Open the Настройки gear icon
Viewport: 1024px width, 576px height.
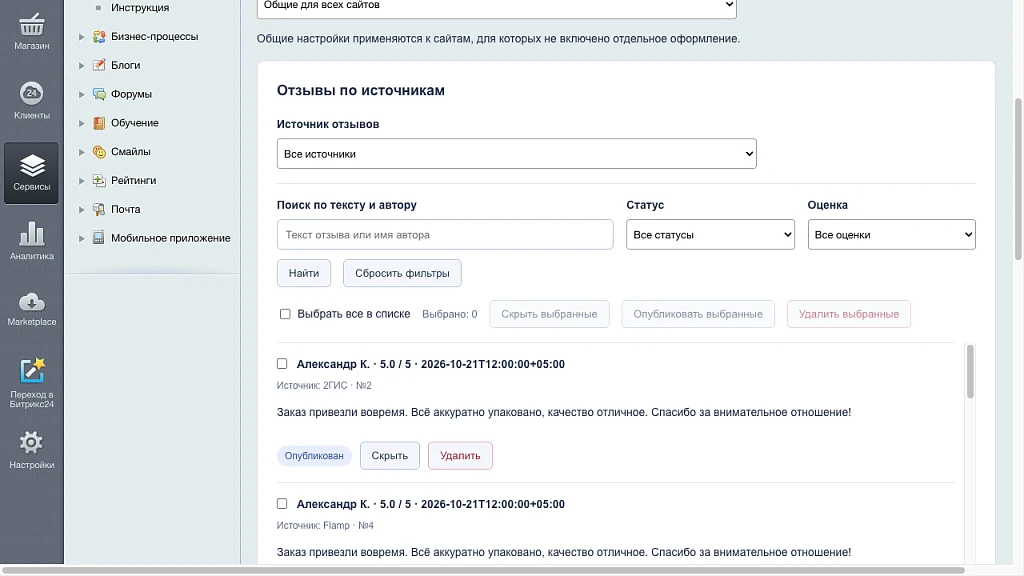(x=31, y=443)
